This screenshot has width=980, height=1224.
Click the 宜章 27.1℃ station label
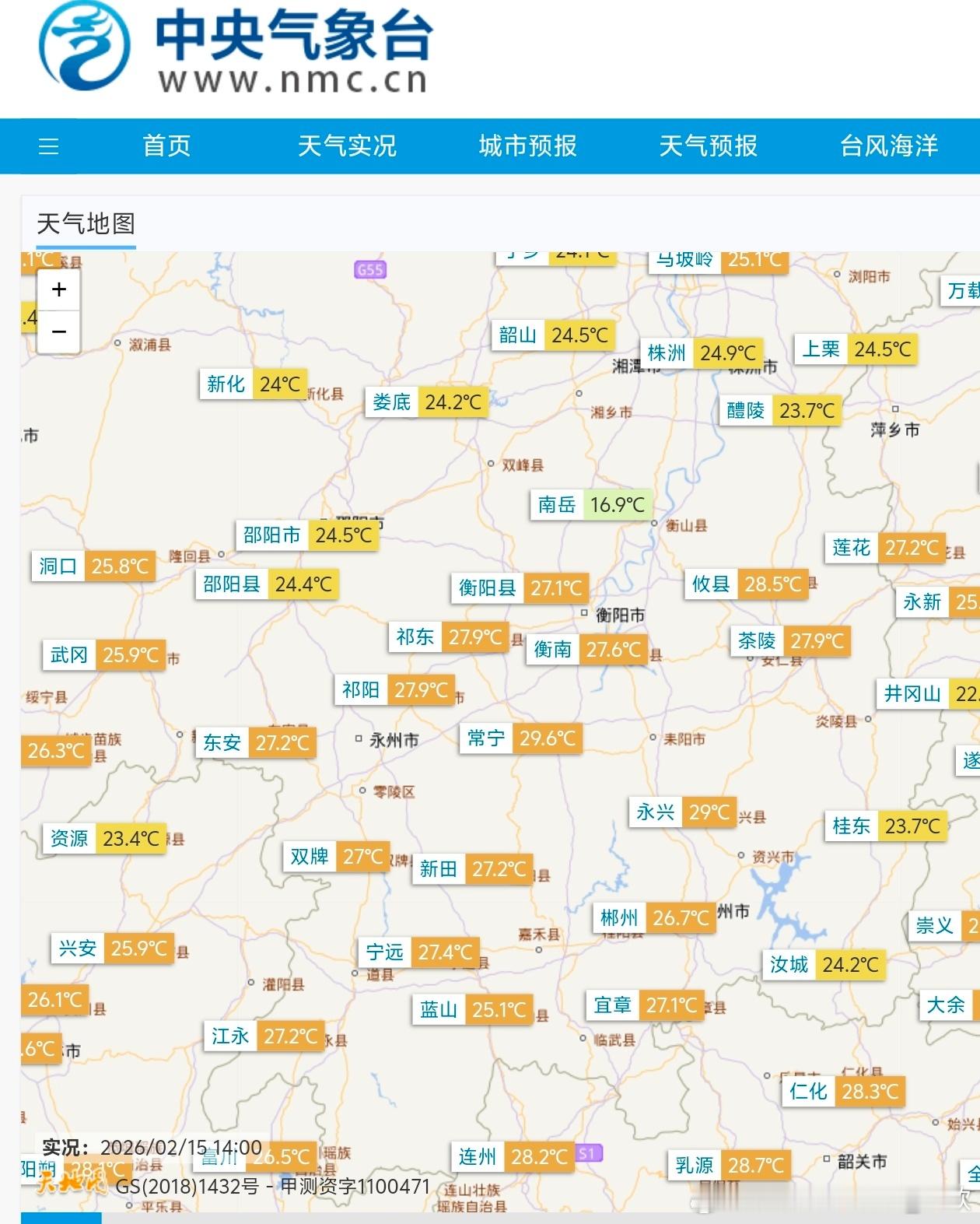(x=645, y=1005)
